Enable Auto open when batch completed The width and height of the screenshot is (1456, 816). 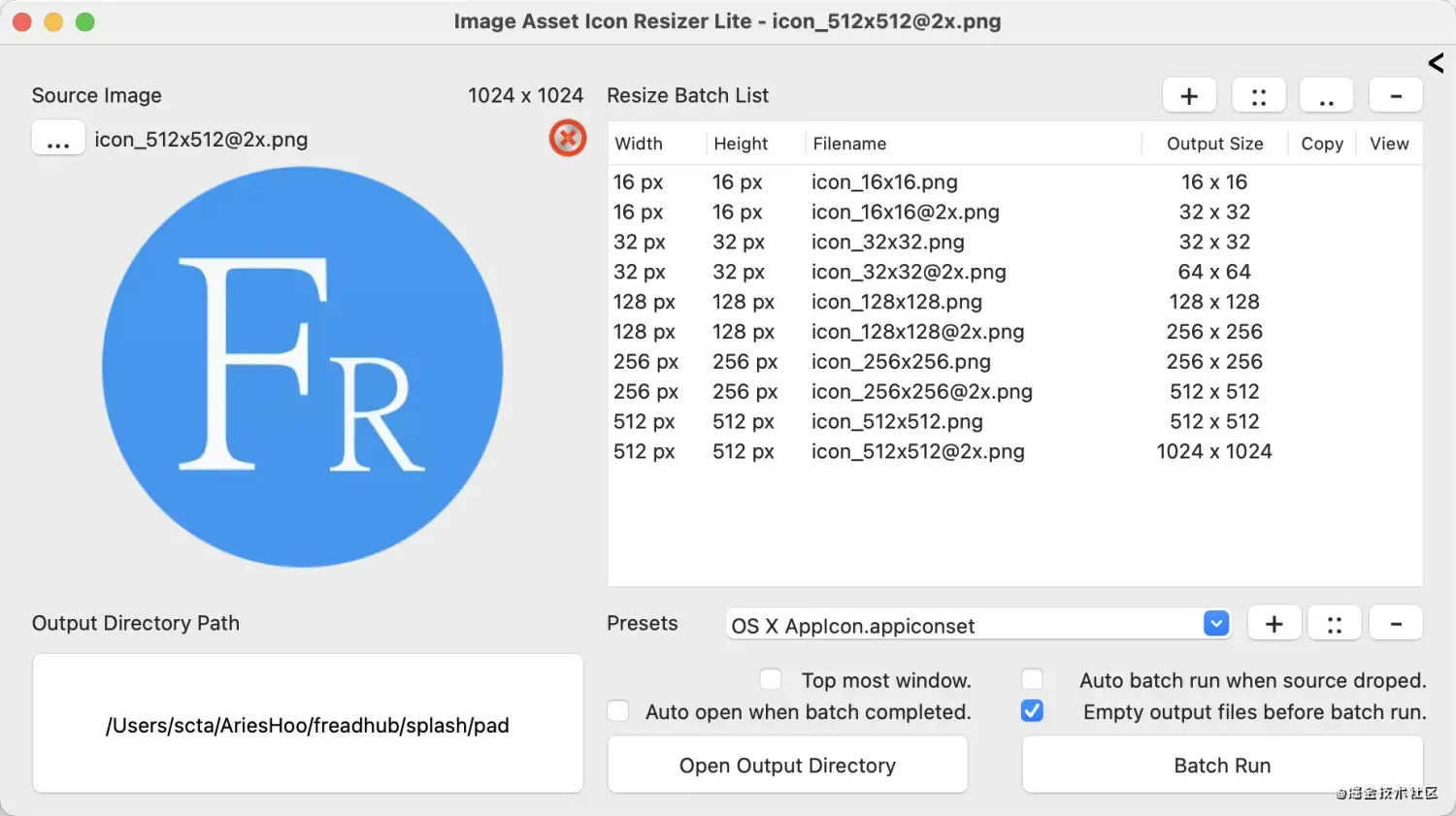point(618,711)
